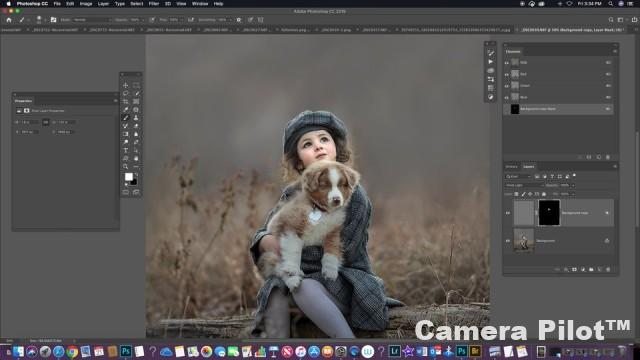The height and width of the screenshot is (360, 640).
Task: Select the Move tool
Action: coord(126,85)
